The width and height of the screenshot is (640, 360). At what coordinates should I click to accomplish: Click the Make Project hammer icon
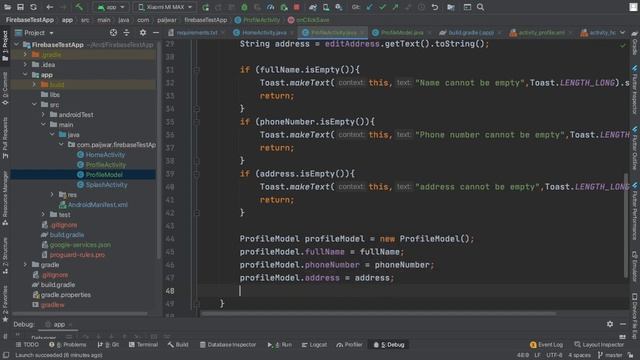point(79,7)
